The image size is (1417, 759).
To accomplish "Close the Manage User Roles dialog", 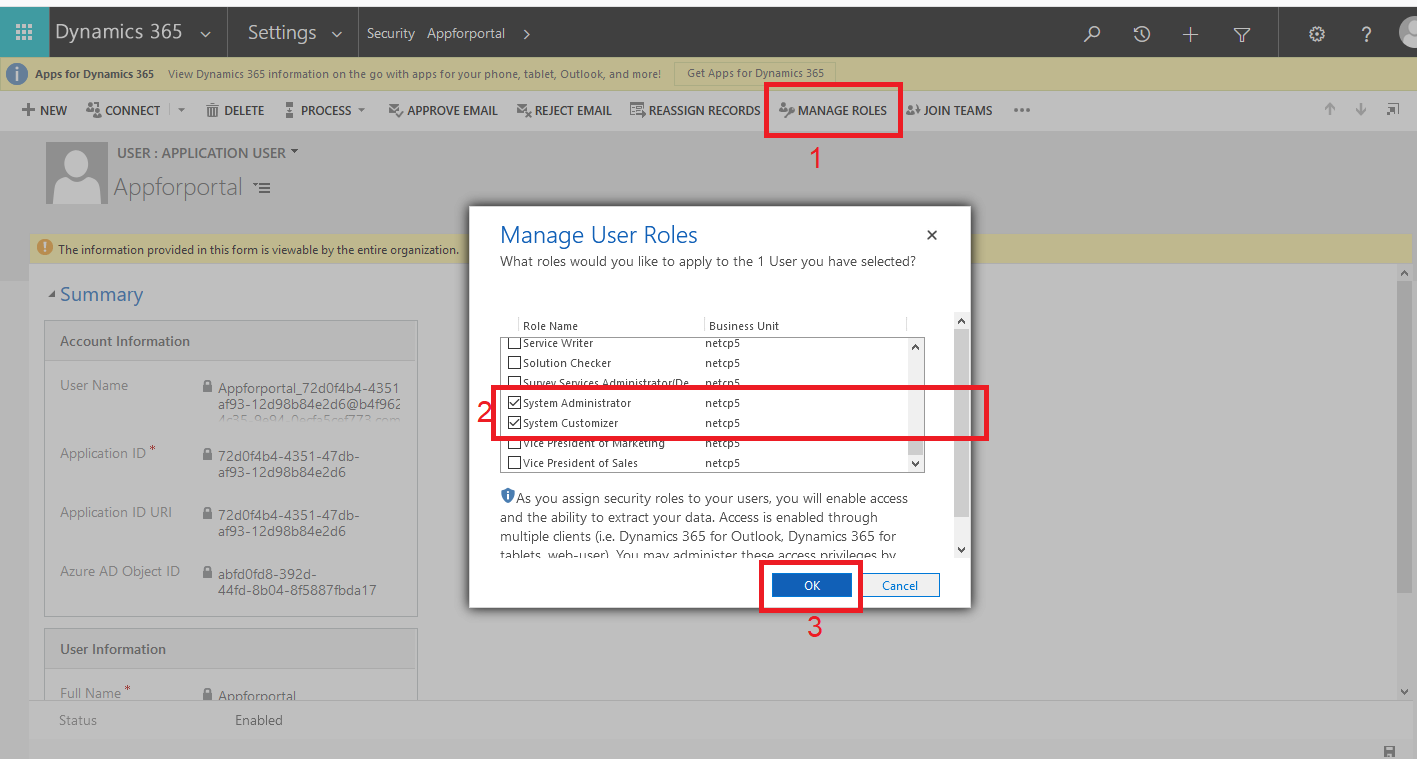I will click(x=932, y=236).
